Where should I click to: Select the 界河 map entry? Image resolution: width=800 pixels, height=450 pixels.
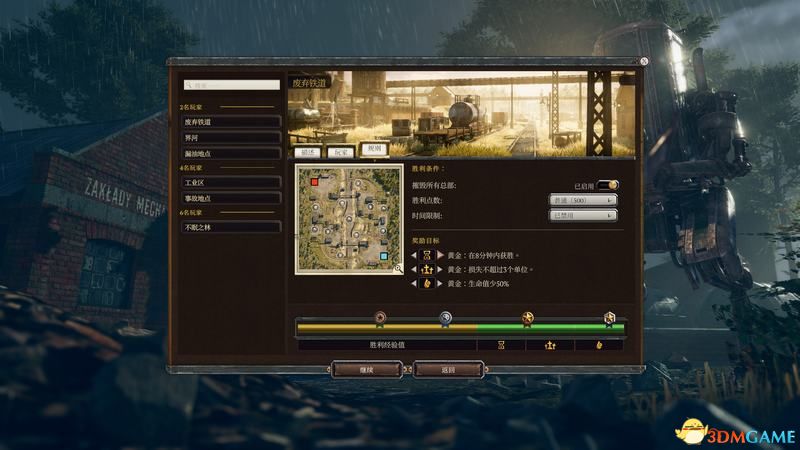point(231,138)
